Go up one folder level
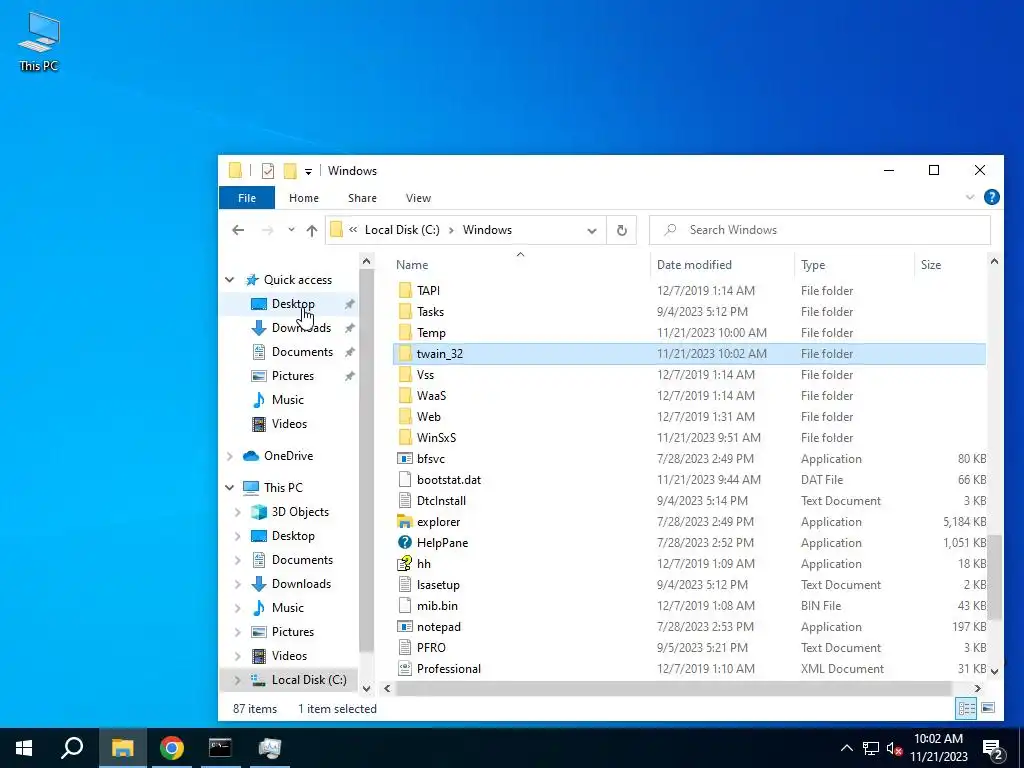This screenshot has width=1024, height=768. [x=312, y=230]
